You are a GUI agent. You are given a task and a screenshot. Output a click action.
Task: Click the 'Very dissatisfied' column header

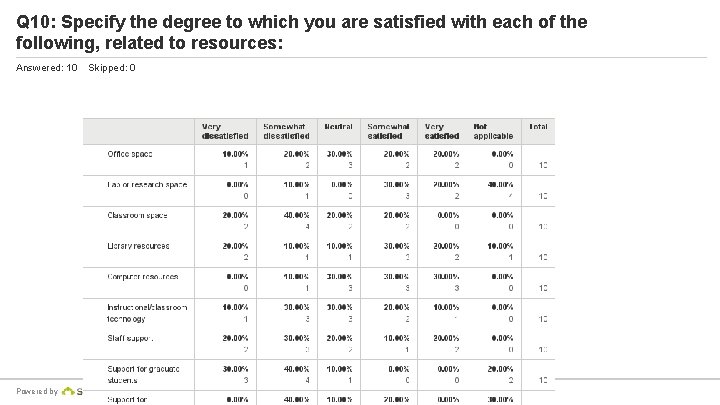225,131
